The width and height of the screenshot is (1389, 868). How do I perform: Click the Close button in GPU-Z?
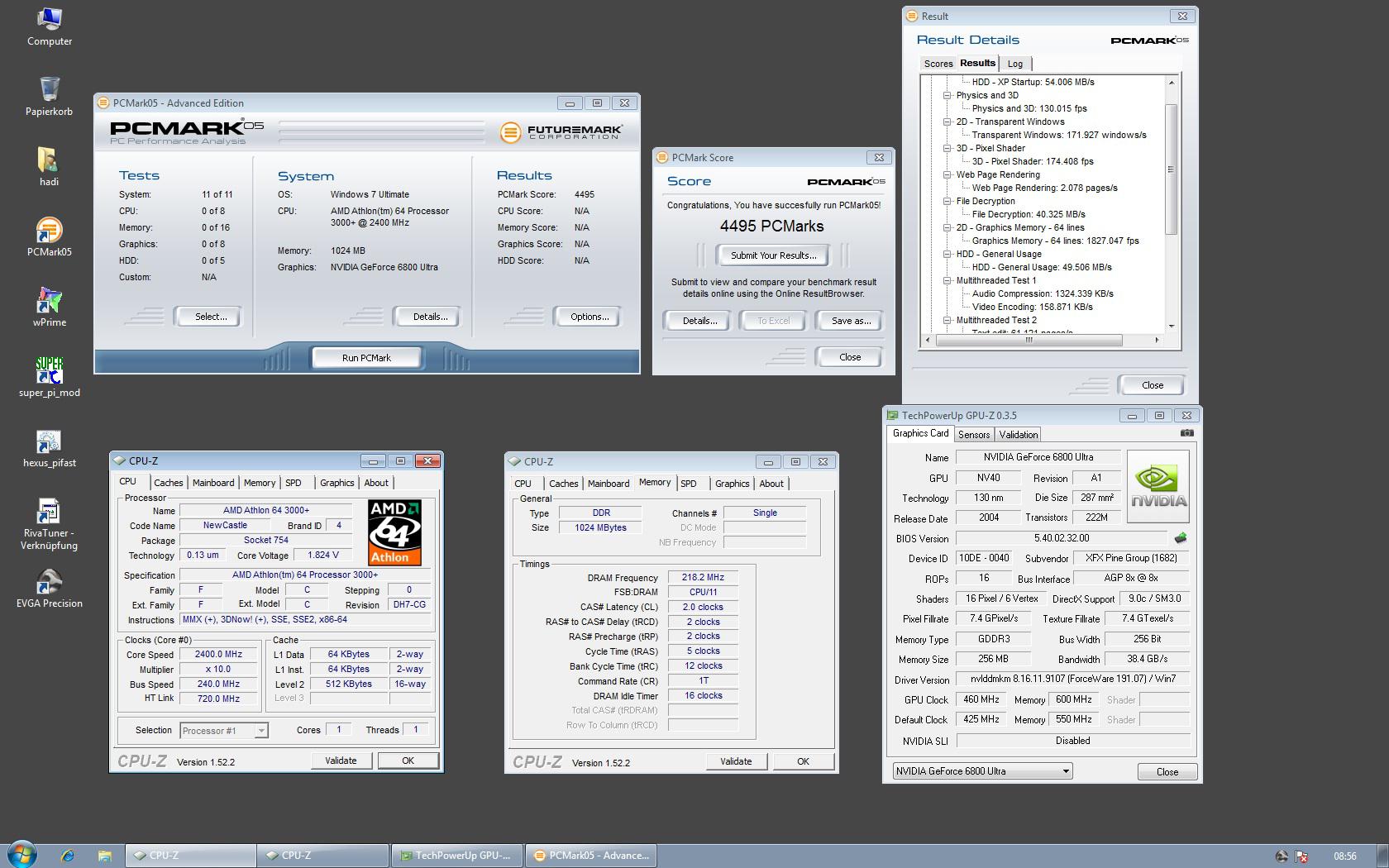1167,771
